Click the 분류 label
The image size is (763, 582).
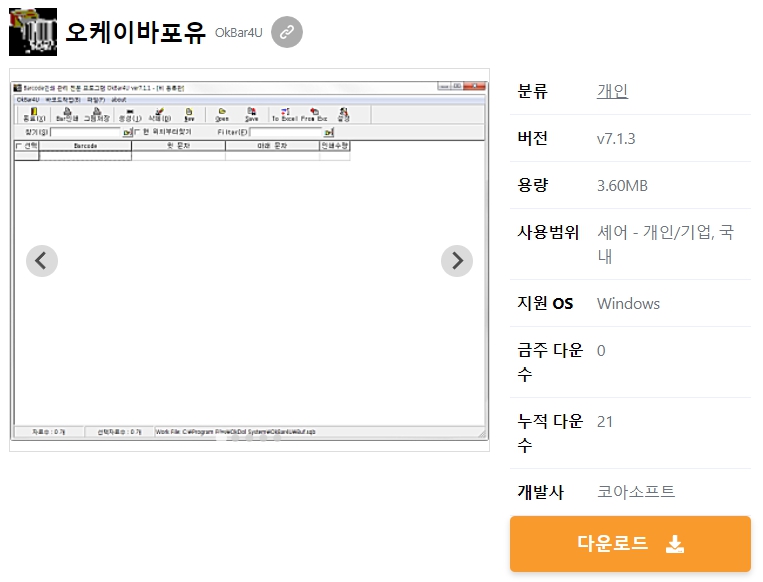click(x=532, y=91)
